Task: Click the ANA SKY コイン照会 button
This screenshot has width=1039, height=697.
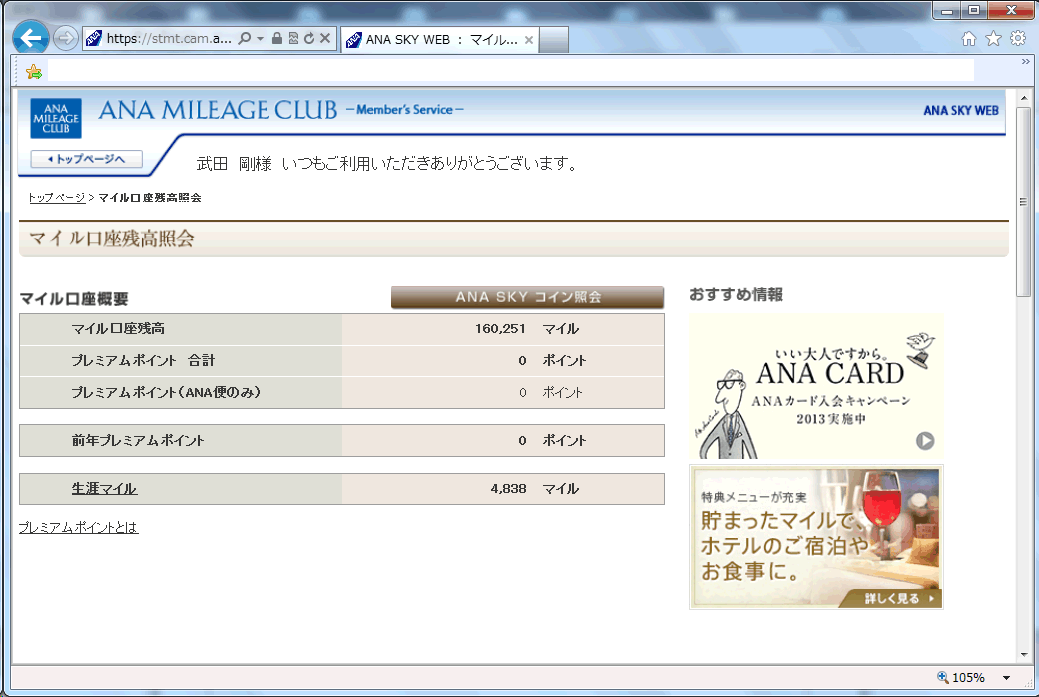Action: point(527,297)
